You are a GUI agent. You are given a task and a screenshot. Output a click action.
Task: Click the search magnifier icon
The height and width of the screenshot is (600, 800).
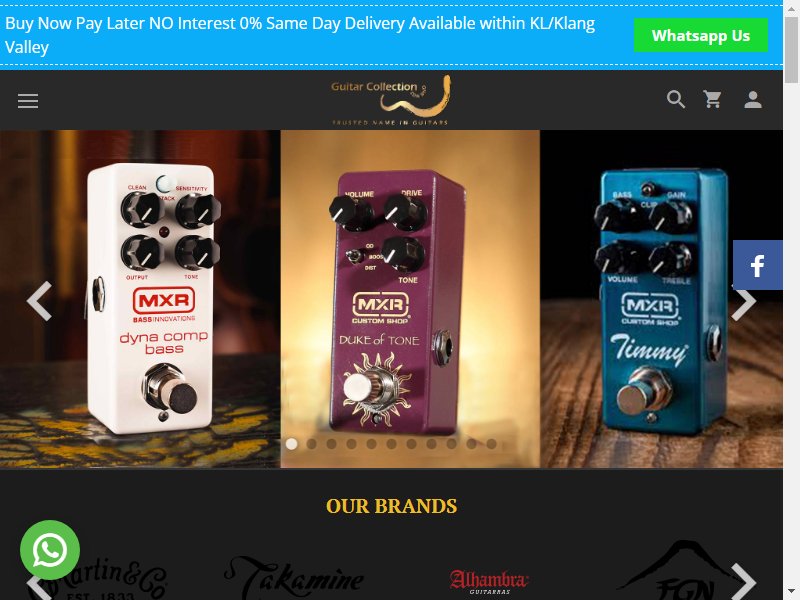pos(676,99)
